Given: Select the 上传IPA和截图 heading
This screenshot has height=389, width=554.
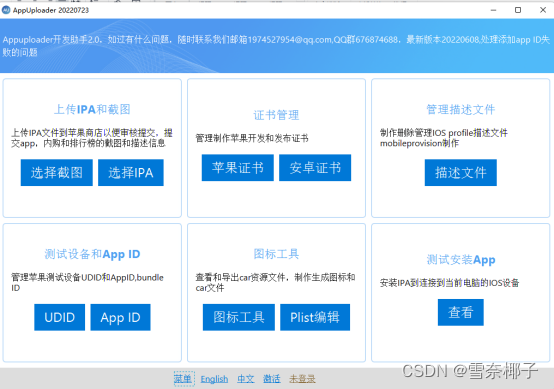Looking at the screenshot, I should click(92, 109).
